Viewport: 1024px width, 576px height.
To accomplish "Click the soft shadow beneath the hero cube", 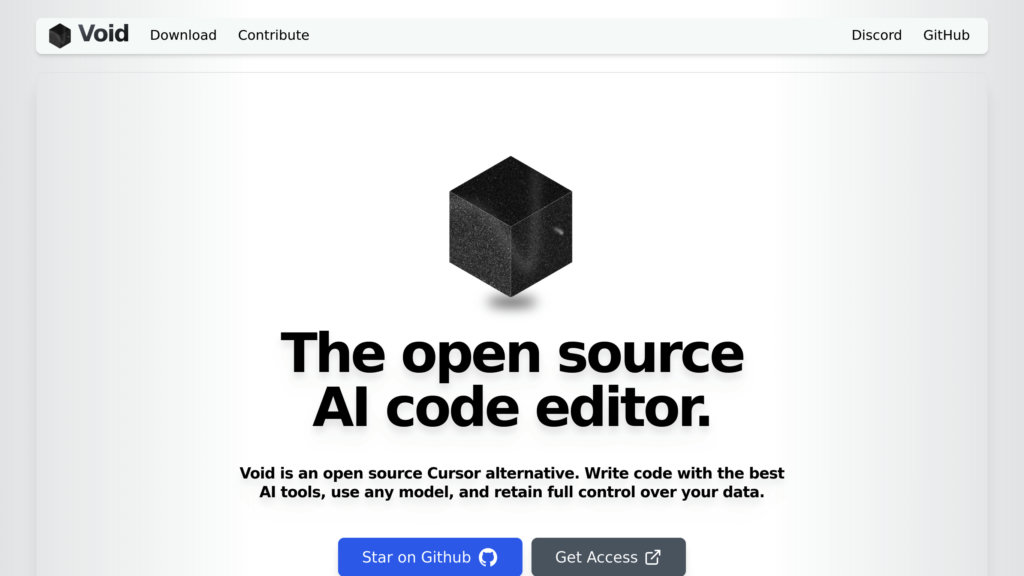I will point(511,303).
